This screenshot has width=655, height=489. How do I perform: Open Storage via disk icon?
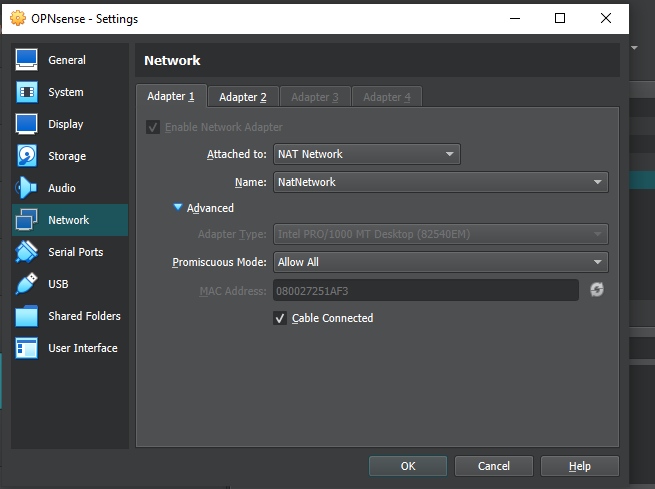(x=27, y=156)
